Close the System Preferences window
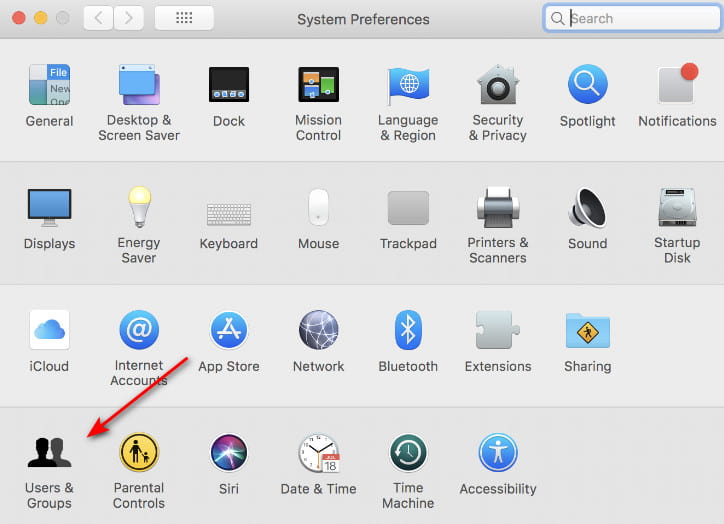 [x=18, y=18]
